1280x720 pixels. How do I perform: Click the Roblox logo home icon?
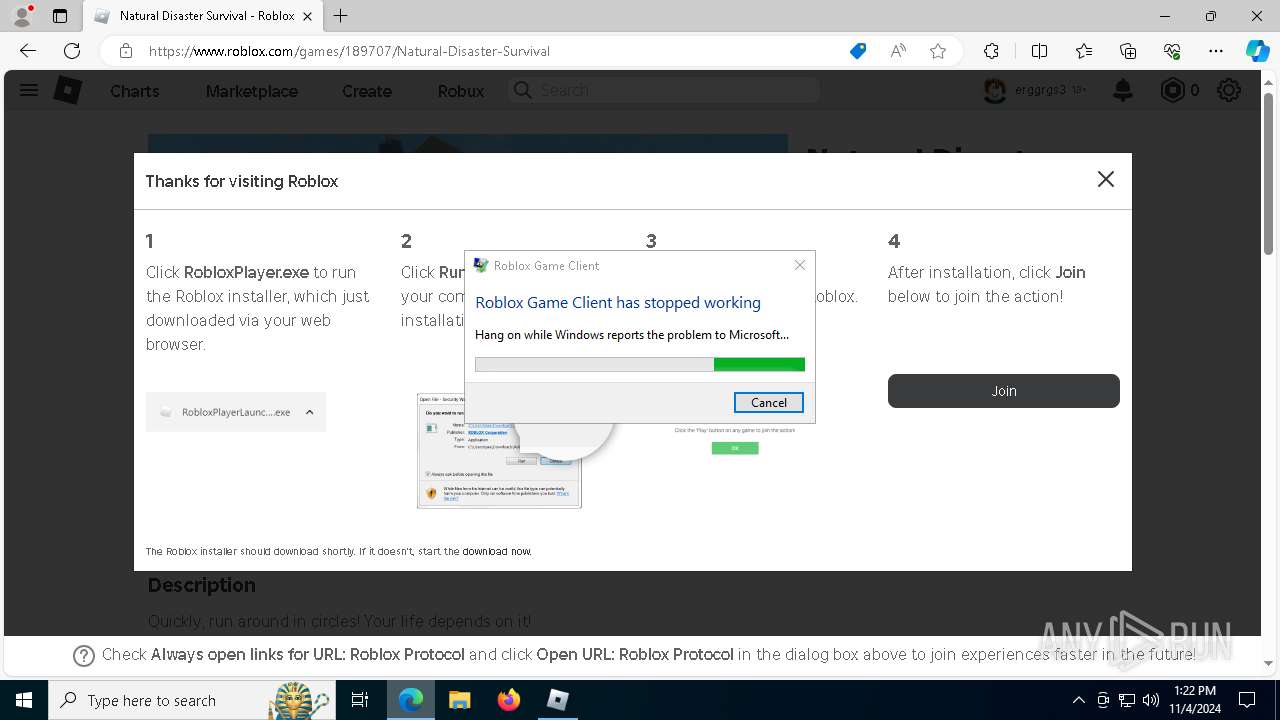coord(67,90)
